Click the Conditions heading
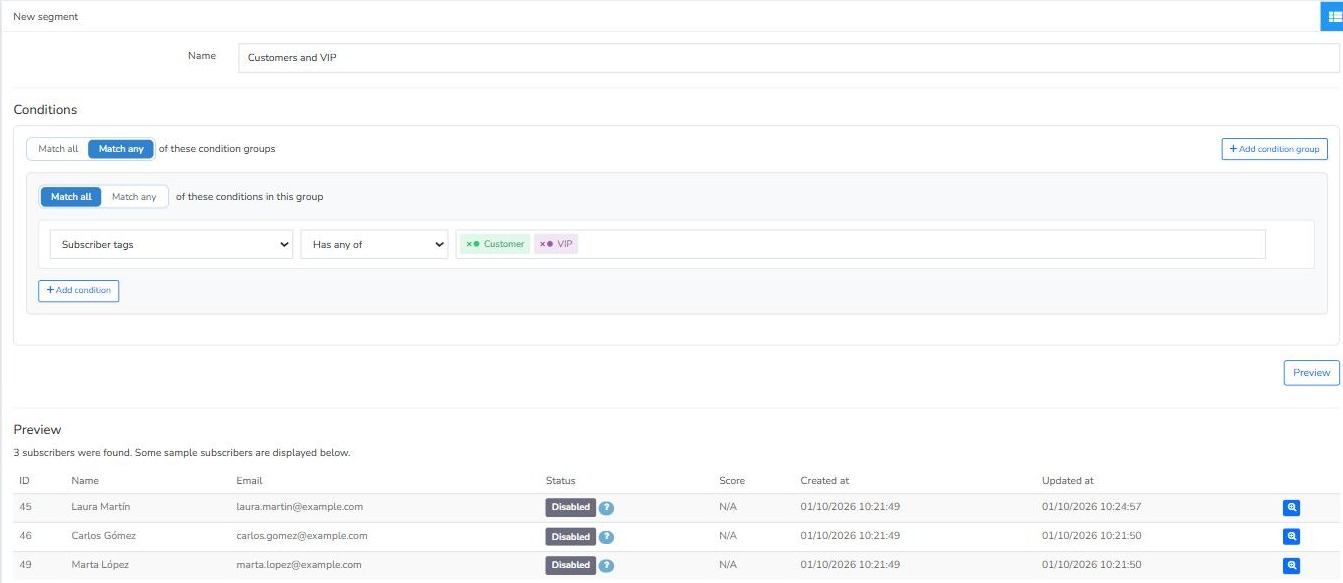Screen dimensions: 1343x583 (45, 110)
